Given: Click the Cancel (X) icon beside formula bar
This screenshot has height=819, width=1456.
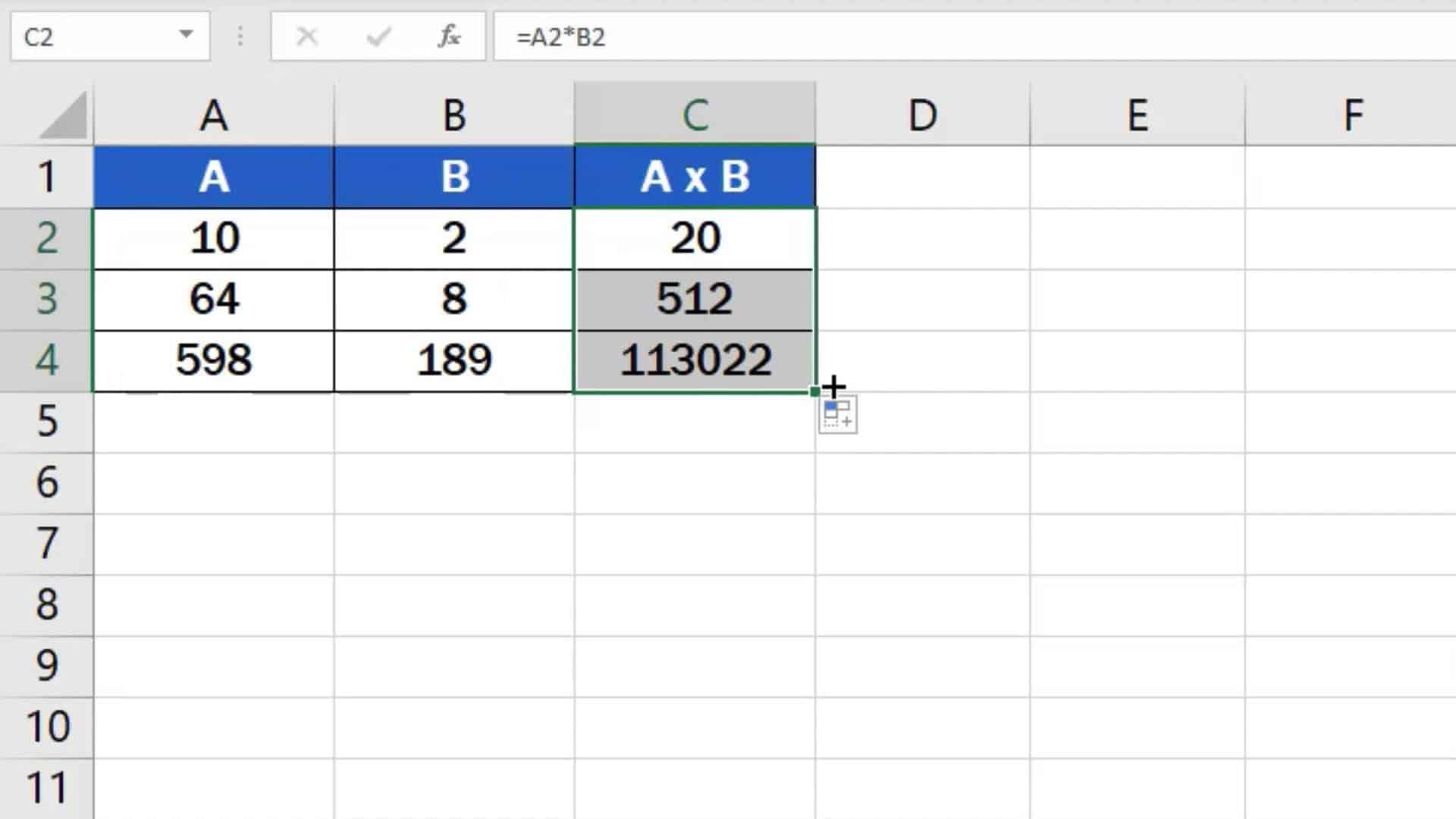Looking at the screenshot, I should tap(307, 36).
